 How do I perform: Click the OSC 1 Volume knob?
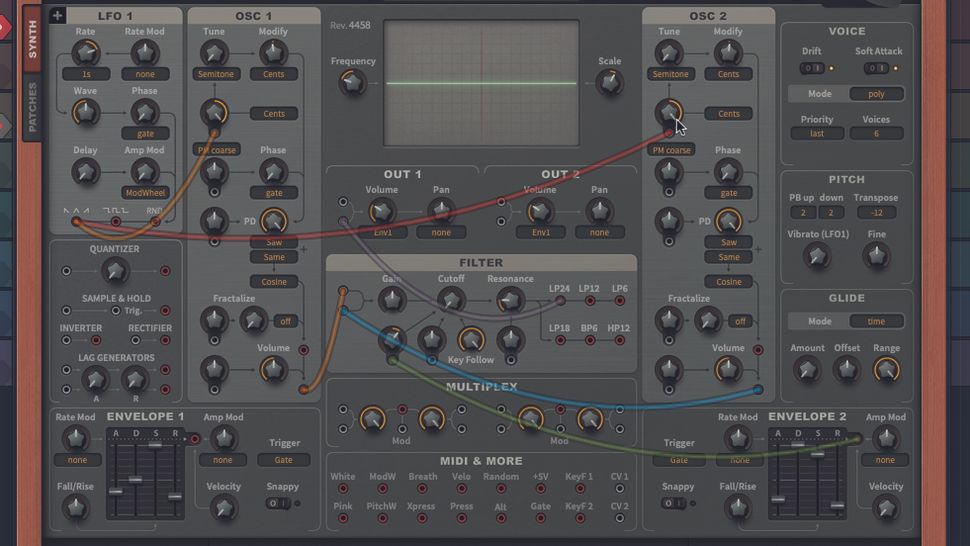click(x=273, y=369)
